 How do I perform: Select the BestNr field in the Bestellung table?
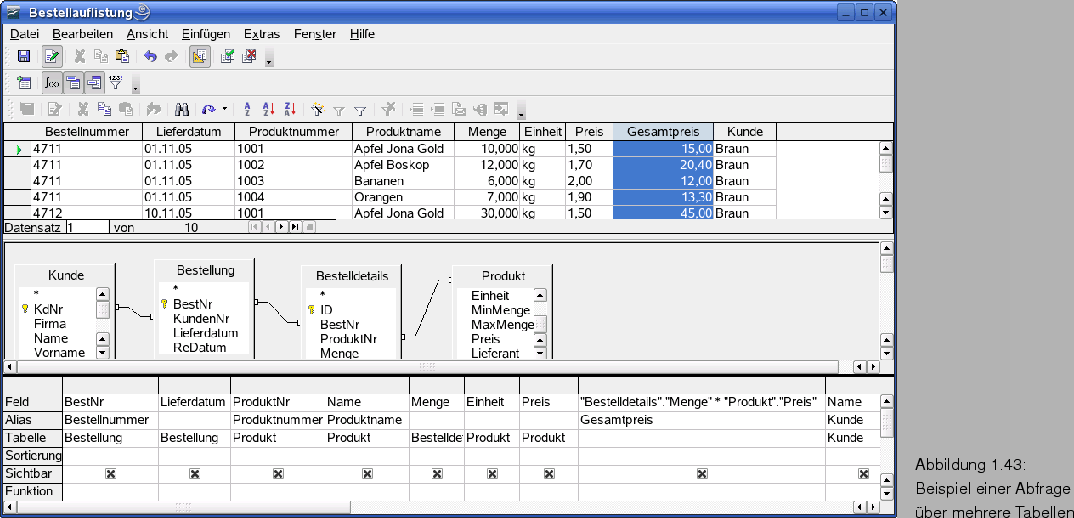coord(192,304)
